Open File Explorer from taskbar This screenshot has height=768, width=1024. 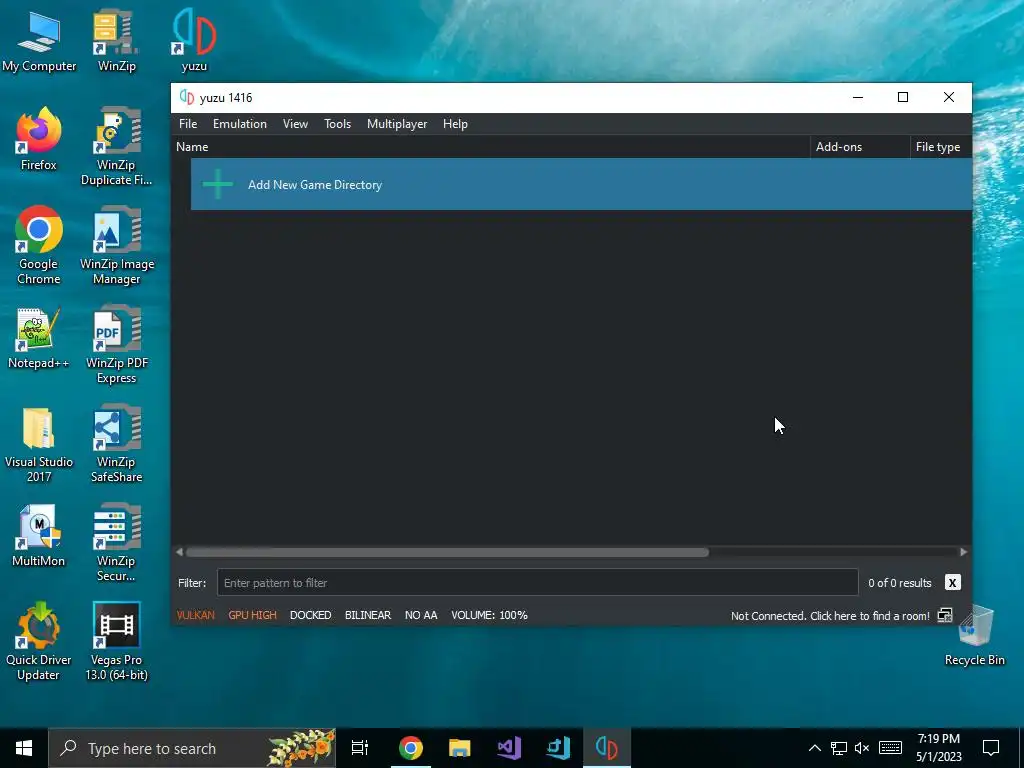tap(460, 748)
